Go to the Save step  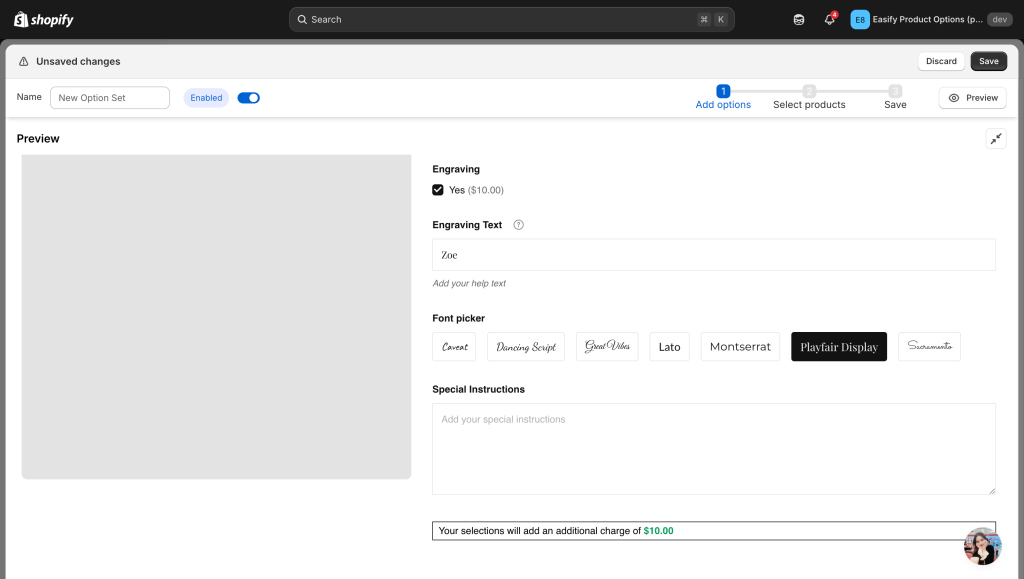895,98
